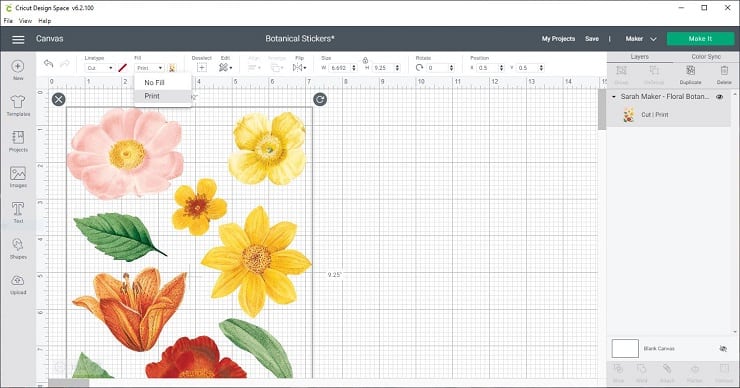Open the Shapes tool
This screenshot has height=388, width=740.
(18, 248)
